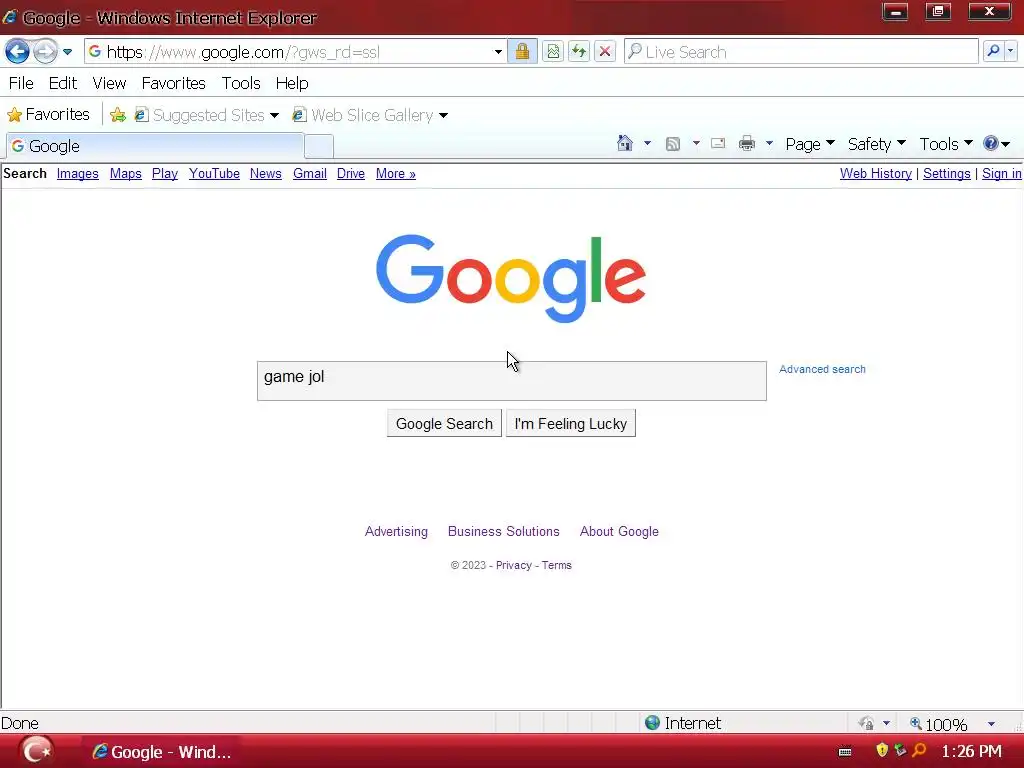Viewport: 1024px width, 768px height.
Task: Open the Favorites menu
Action: pos(173,84)
